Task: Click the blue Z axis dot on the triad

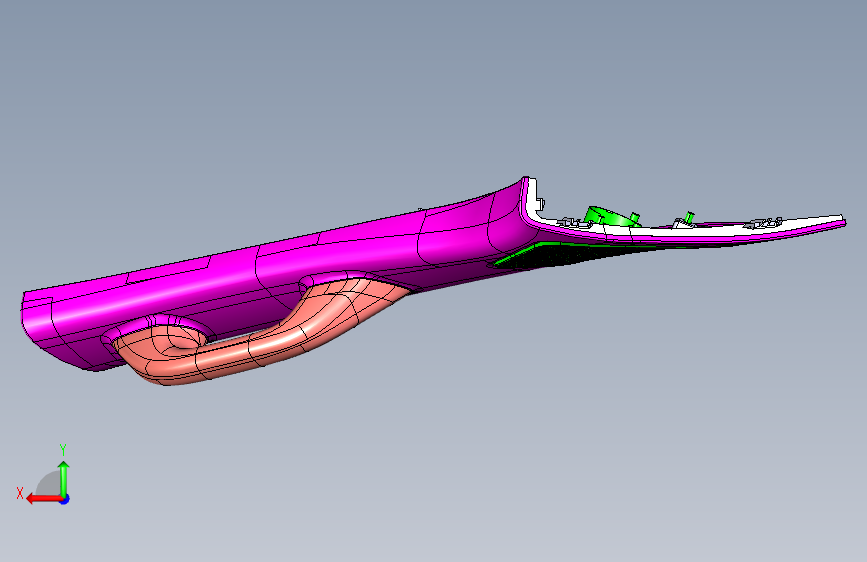Action: pyautogui.click(x=65, y=499)
